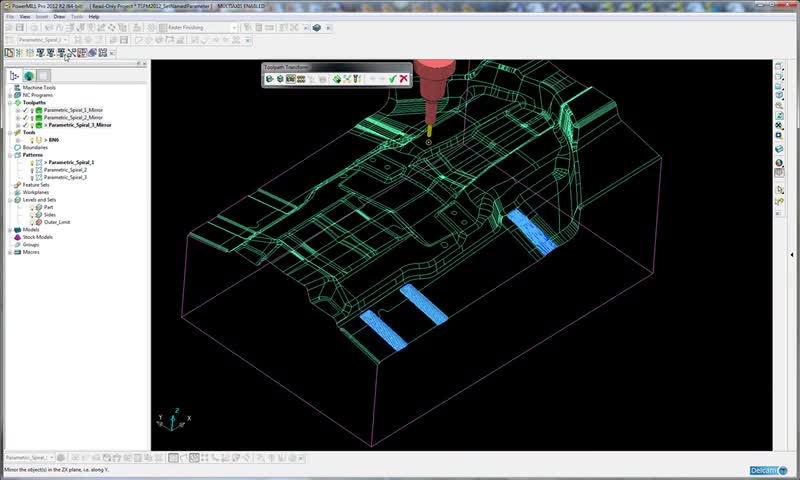Image resolution: width=800 pixels, height=480 pixels.
Task: Toggle lightbulb for Parametric_Spiral_1 pattern
Action: pyautogui.click(x=32, y=162)
